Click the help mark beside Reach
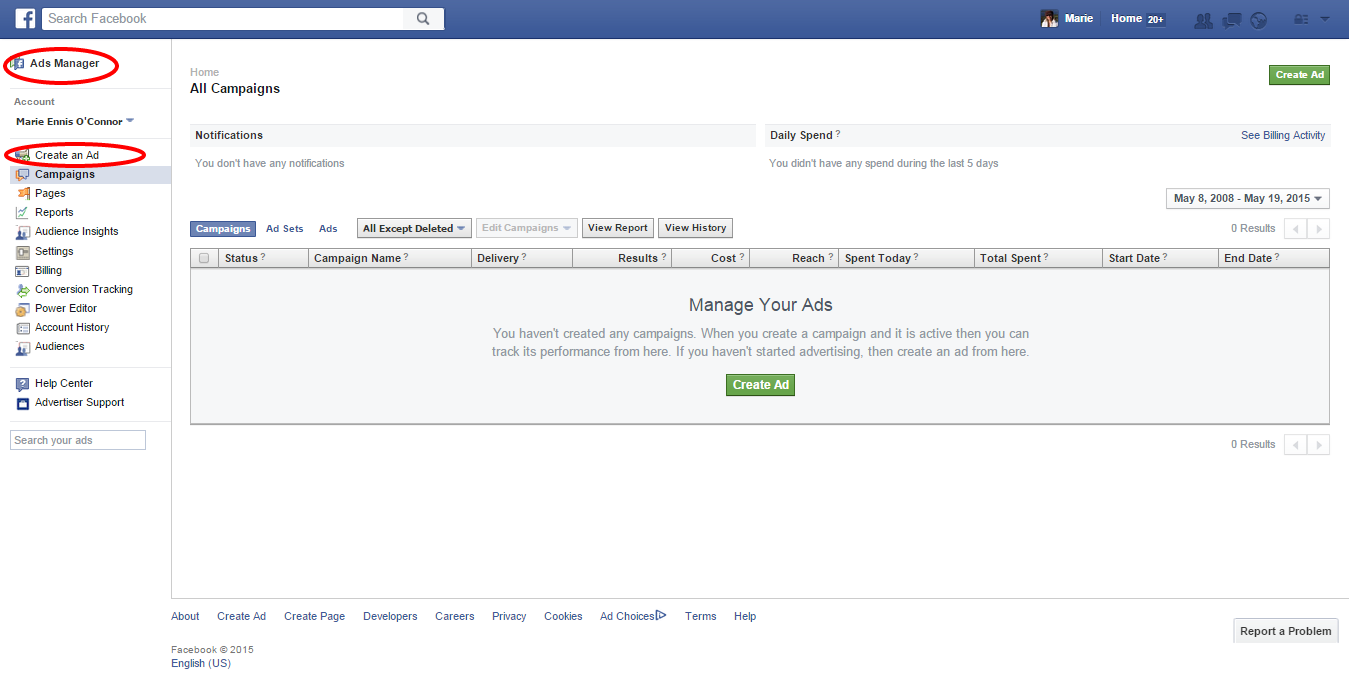This screenshot has height=688, width=1349. pos(831,257)
